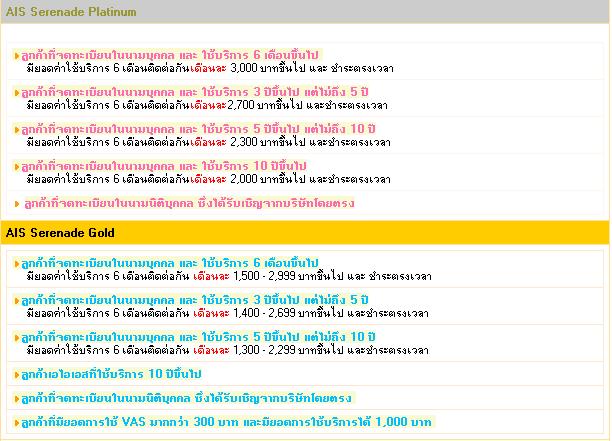
Task: Click arrow bullet beside Gold 5 ปีขึ้นไป แต่ไม่ถึง 10 ปี
Action: tap(17, 338)
